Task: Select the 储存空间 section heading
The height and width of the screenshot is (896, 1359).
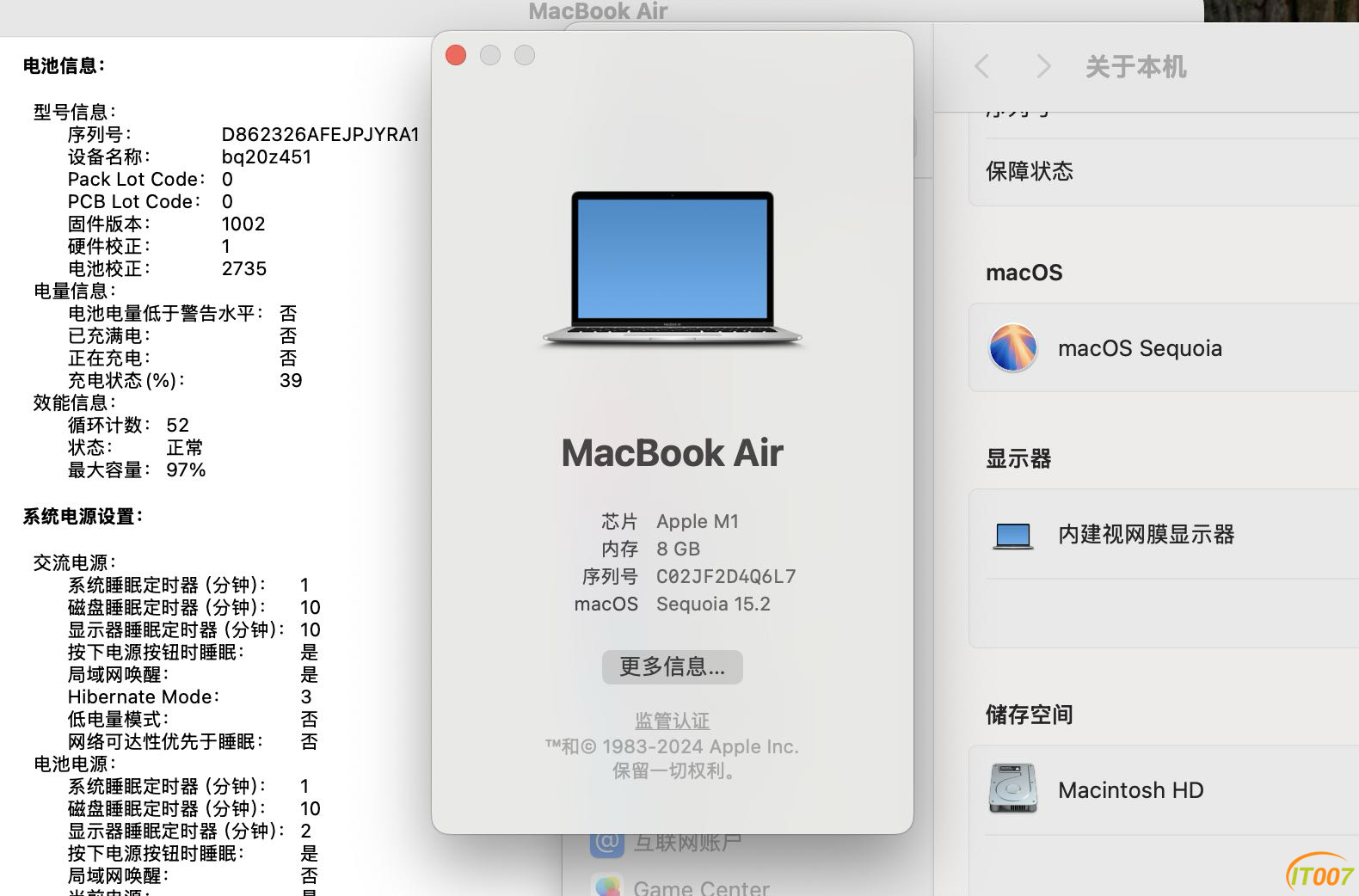Action: pyautogui.click(x=1029, y=715)
